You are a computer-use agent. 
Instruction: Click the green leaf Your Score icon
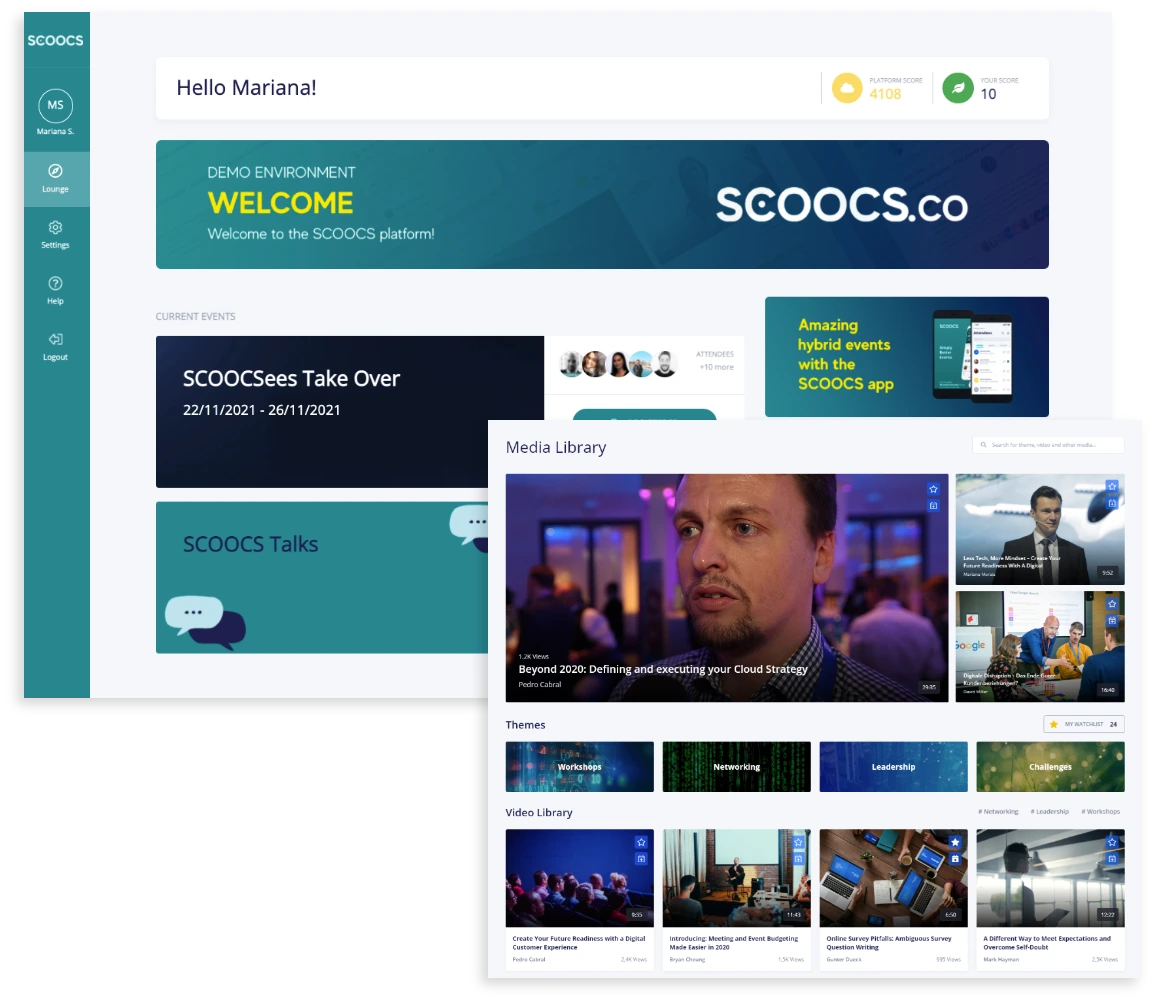(957, 88)
